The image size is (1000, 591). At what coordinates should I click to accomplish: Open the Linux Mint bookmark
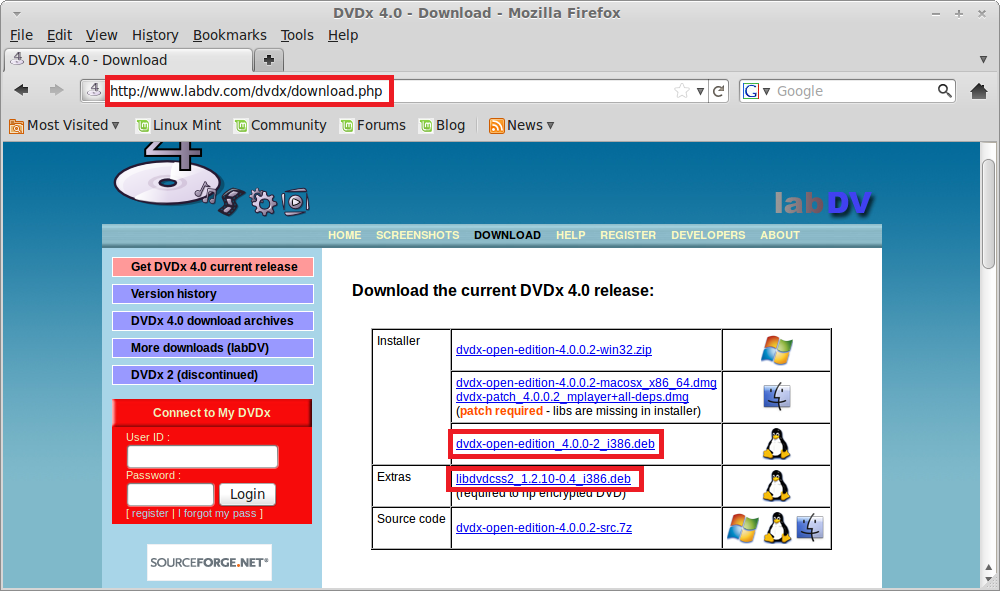179,126
